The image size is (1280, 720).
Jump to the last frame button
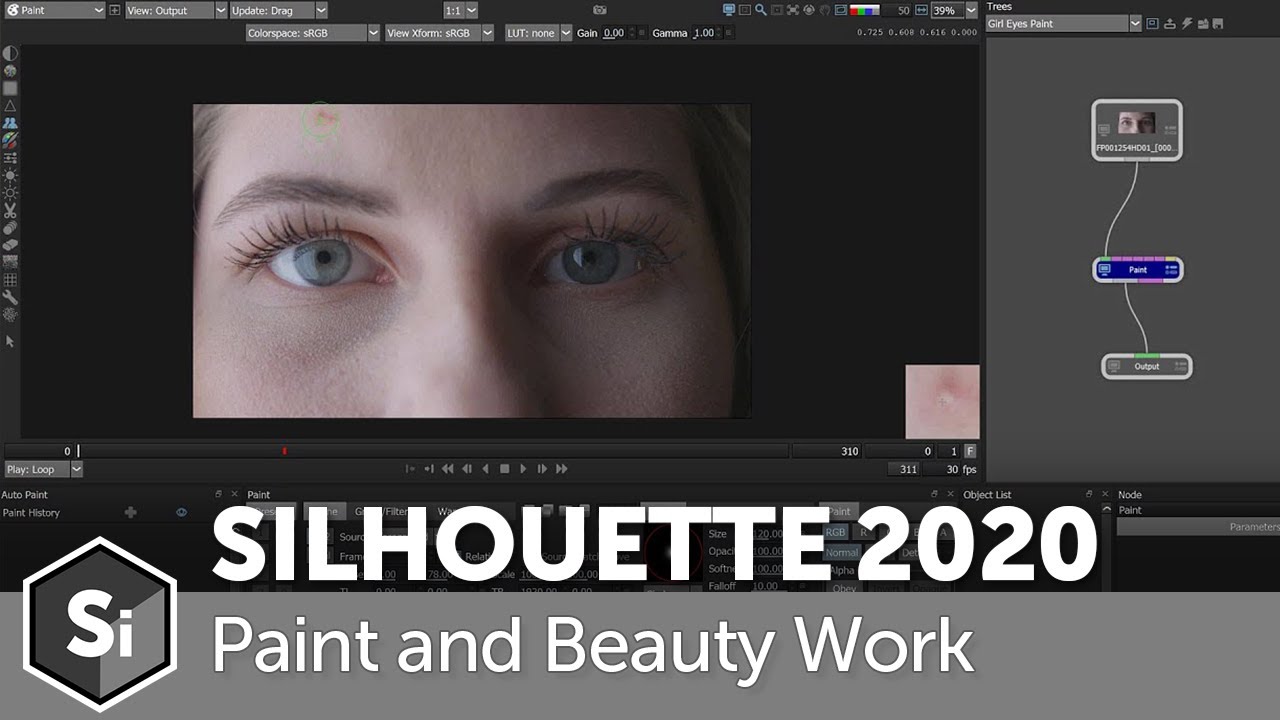[x=561, y=469]
